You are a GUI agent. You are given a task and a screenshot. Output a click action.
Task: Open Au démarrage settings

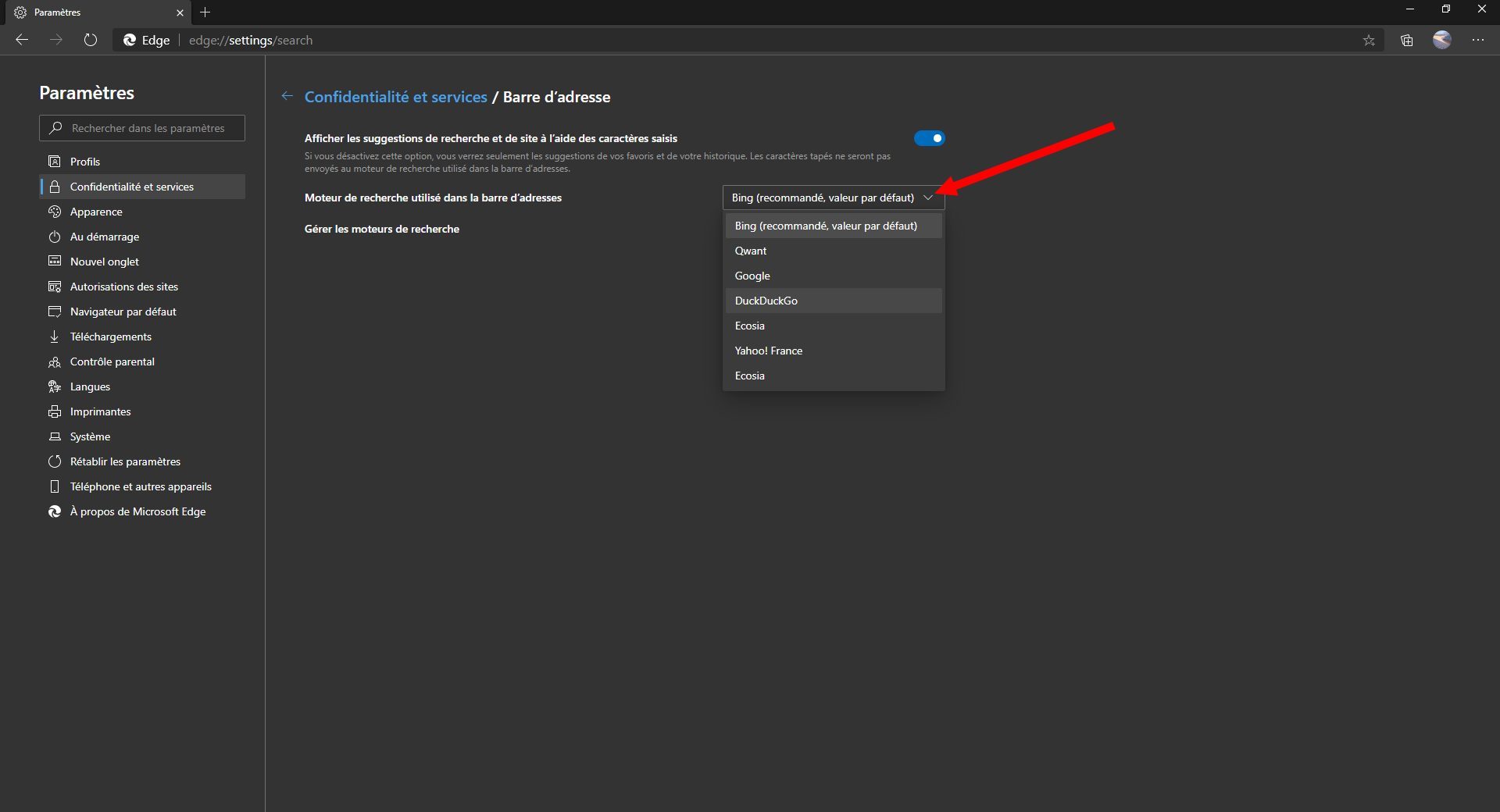[142, 237]
